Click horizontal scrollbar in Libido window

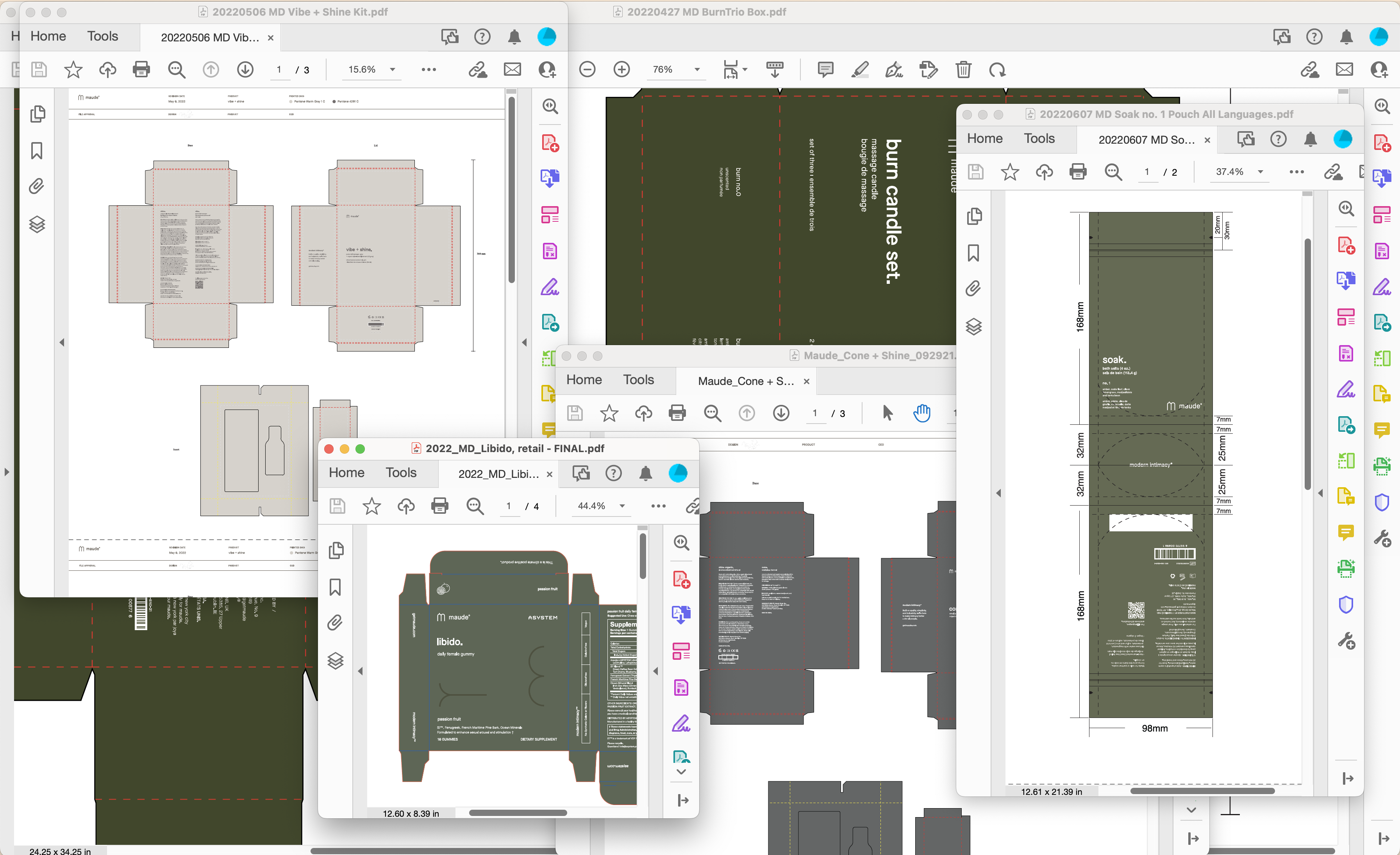(x=518, y=812)
